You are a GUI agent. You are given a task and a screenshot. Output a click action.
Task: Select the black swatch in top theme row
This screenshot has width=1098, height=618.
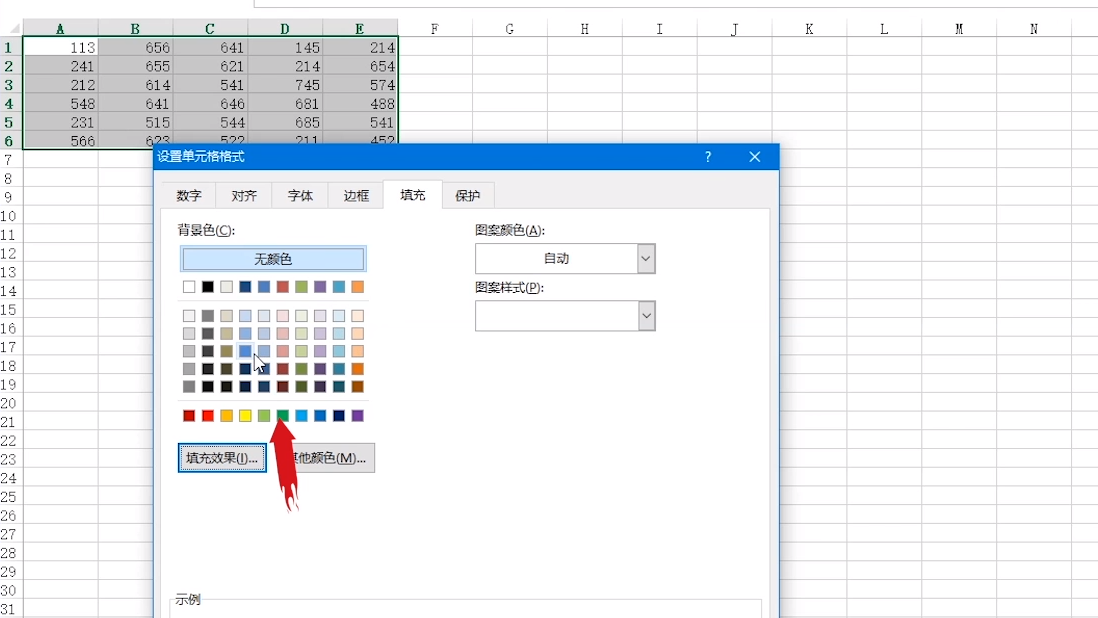tap(208, 287)
